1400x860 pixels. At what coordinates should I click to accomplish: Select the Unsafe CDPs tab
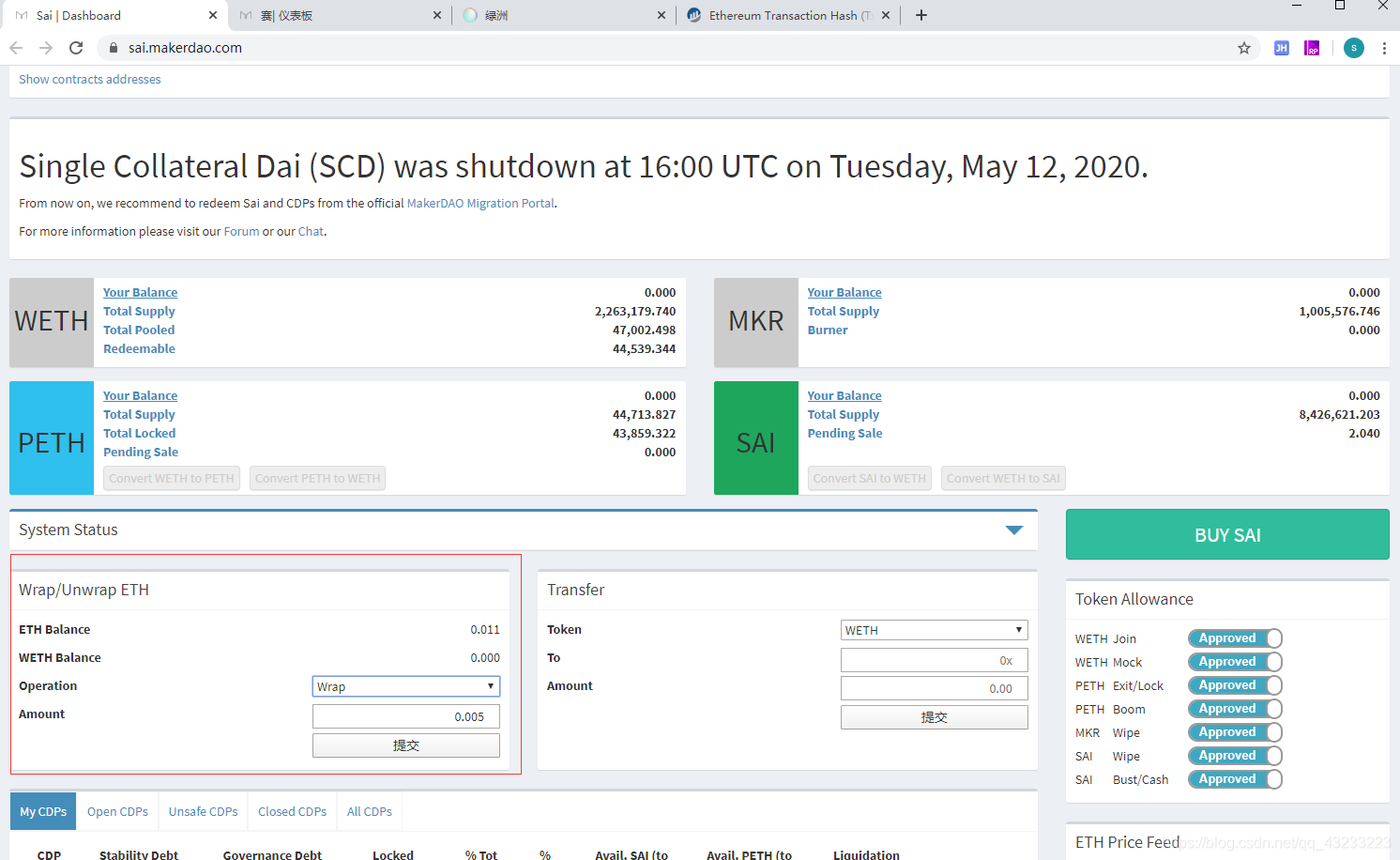click(203, 811)
